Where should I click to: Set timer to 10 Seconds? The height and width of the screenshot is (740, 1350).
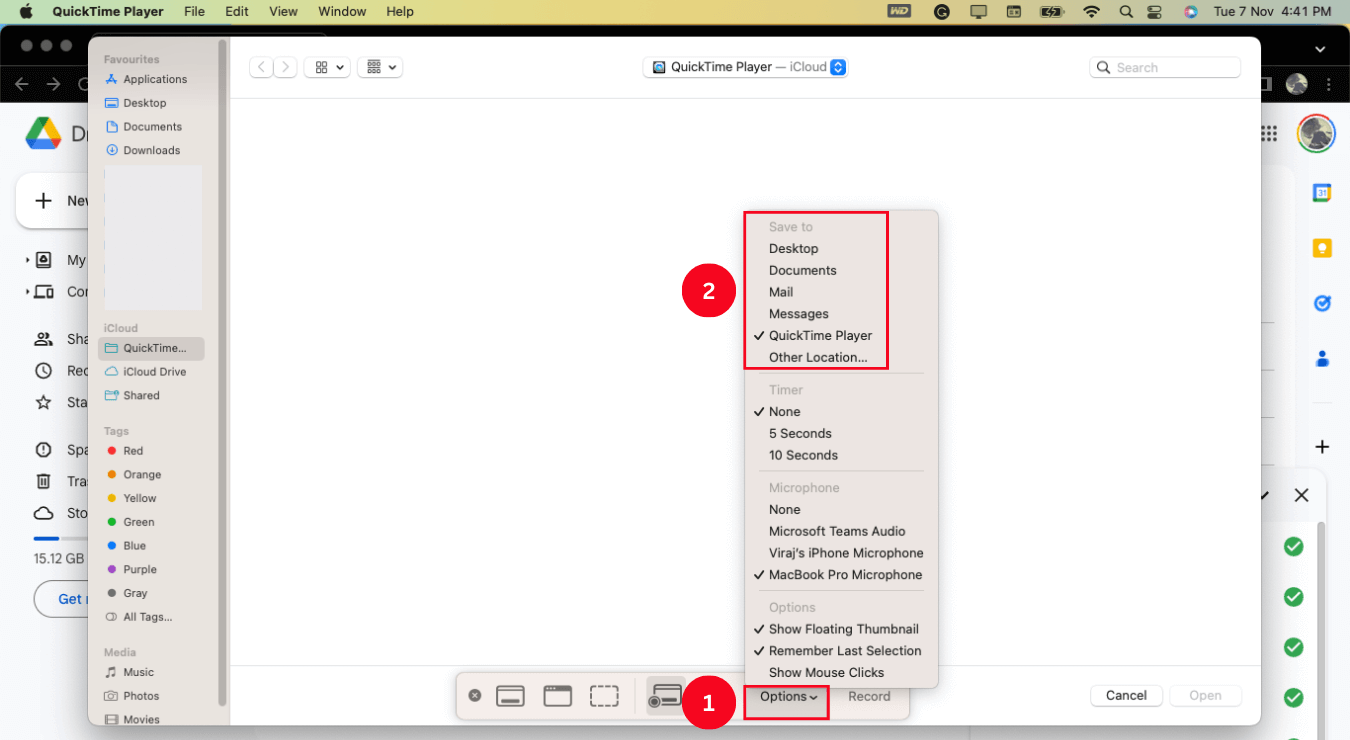point(803,456)
